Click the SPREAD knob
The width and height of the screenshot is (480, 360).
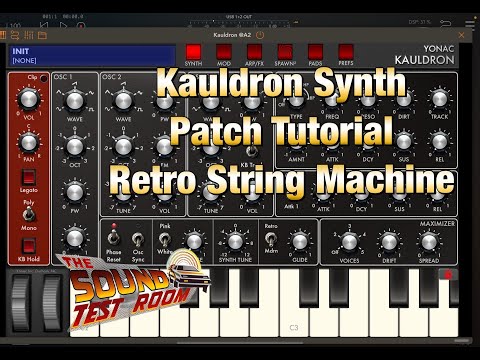[429, 242]
